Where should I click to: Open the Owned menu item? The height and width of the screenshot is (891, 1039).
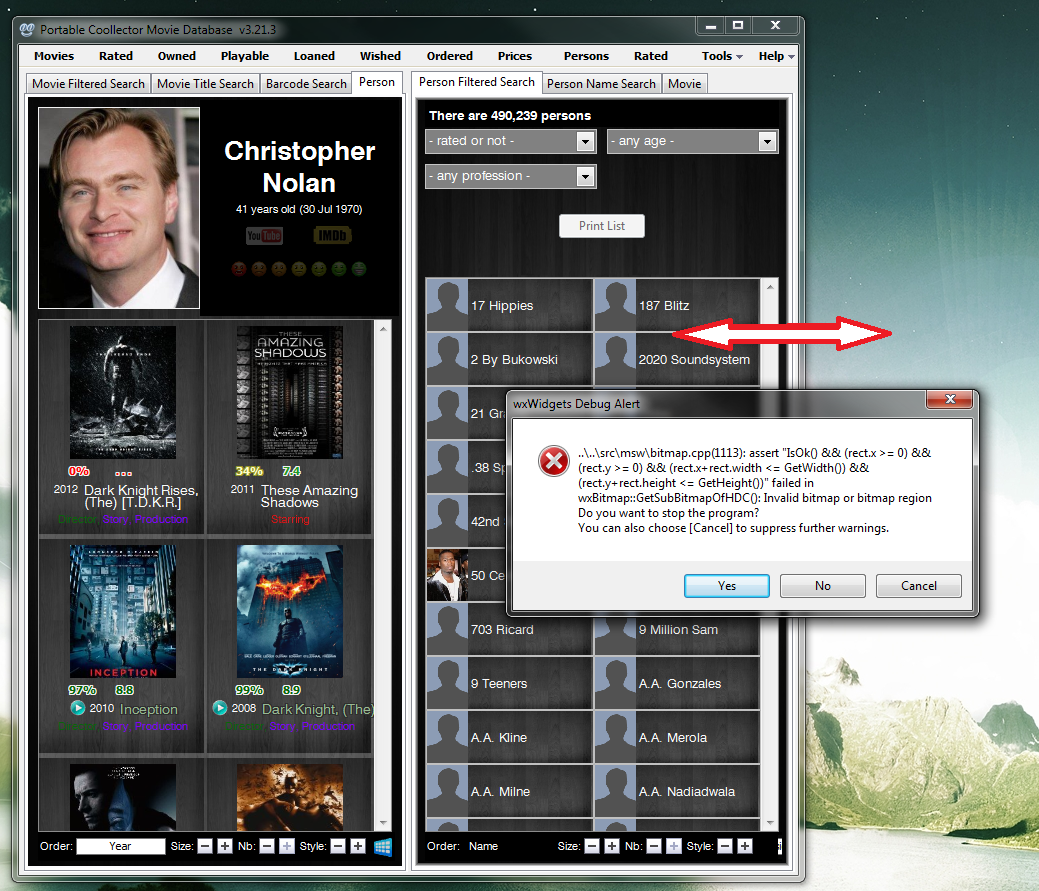[x=176, y=56]
